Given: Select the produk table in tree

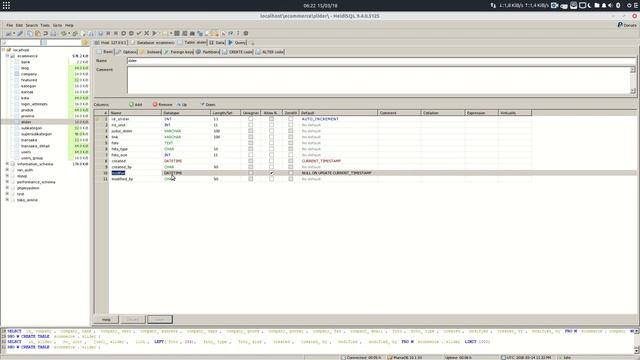Looking at the screenshot, I should 27,110.
